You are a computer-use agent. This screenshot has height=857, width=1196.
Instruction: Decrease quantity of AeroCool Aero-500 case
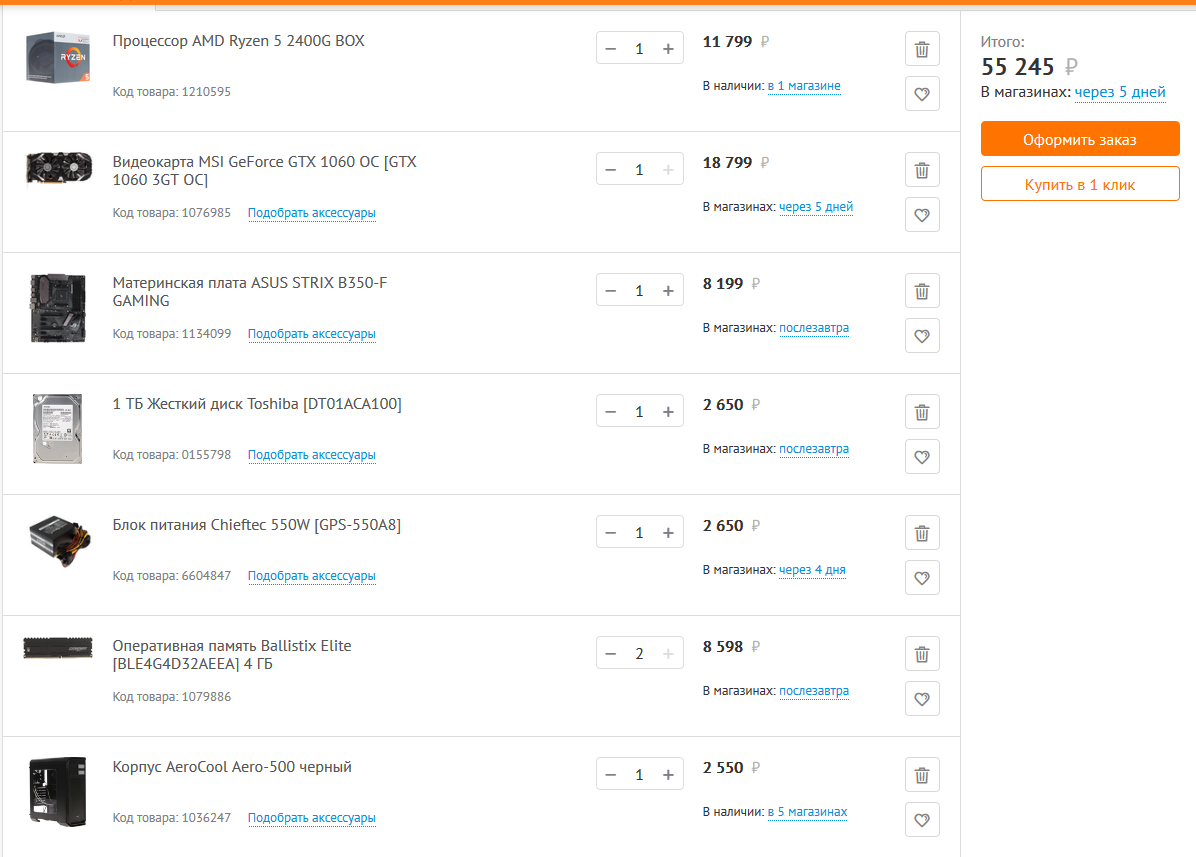[x=610, y=775]
